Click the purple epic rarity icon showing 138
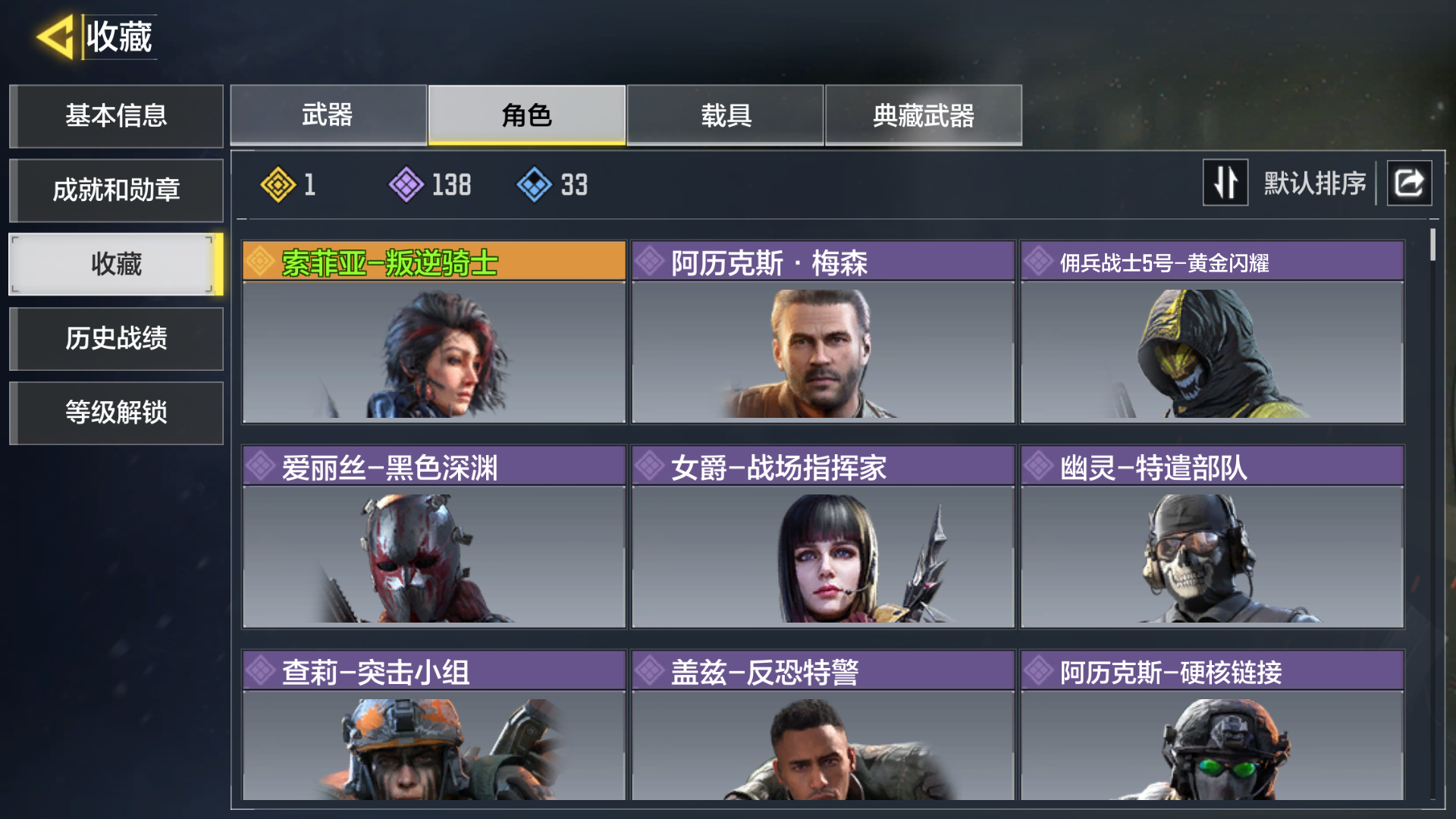Screen dimensions: 1456x819 pyautogui.click(x=406, y=184)
